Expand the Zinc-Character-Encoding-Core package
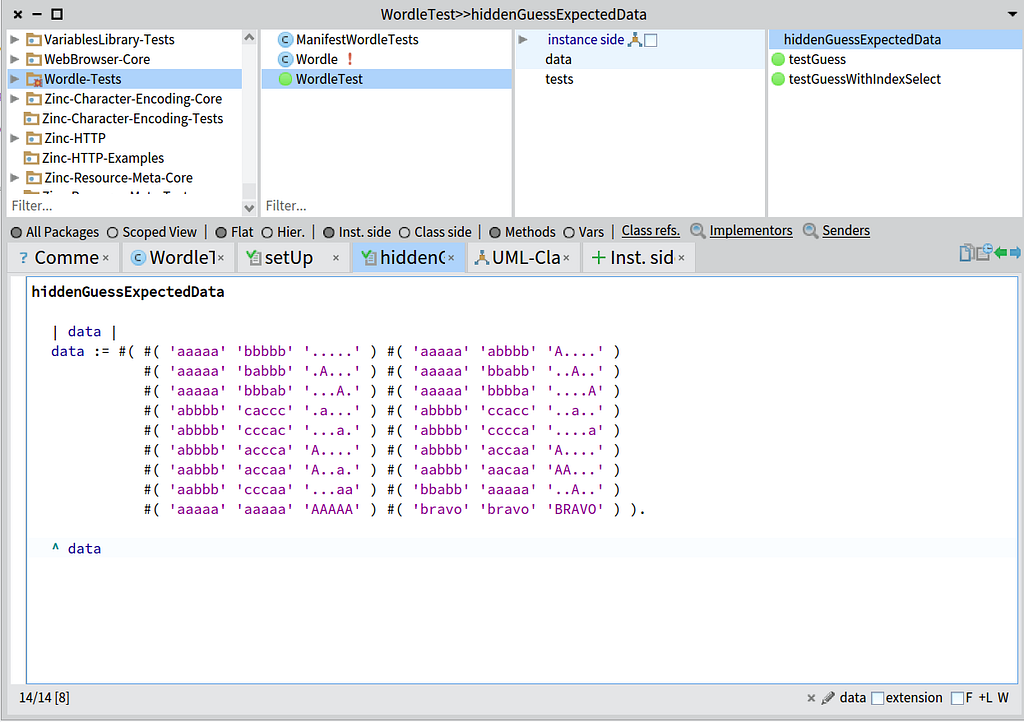The image size is (1024, 722). [x=14, y=99]
